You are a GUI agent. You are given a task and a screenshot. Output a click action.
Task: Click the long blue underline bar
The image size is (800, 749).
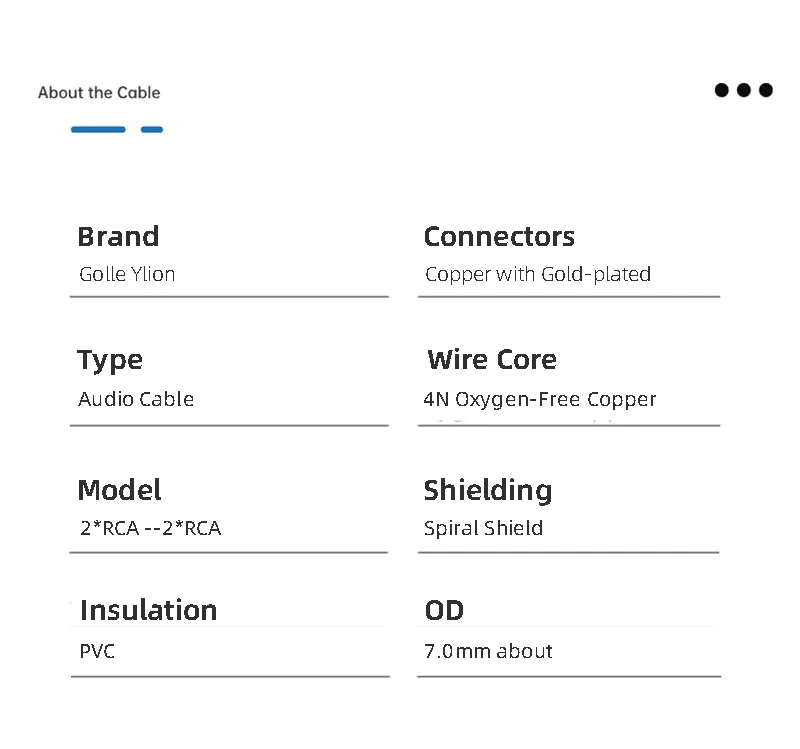[98, 129]
